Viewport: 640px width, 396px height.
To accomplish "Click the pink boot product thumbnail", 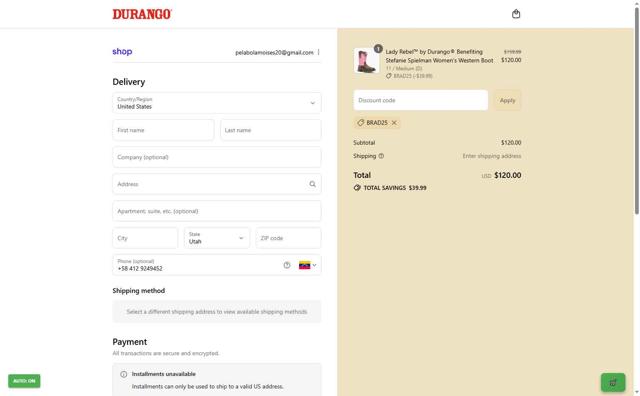I will pyautogui.click(x=367, y=61).
